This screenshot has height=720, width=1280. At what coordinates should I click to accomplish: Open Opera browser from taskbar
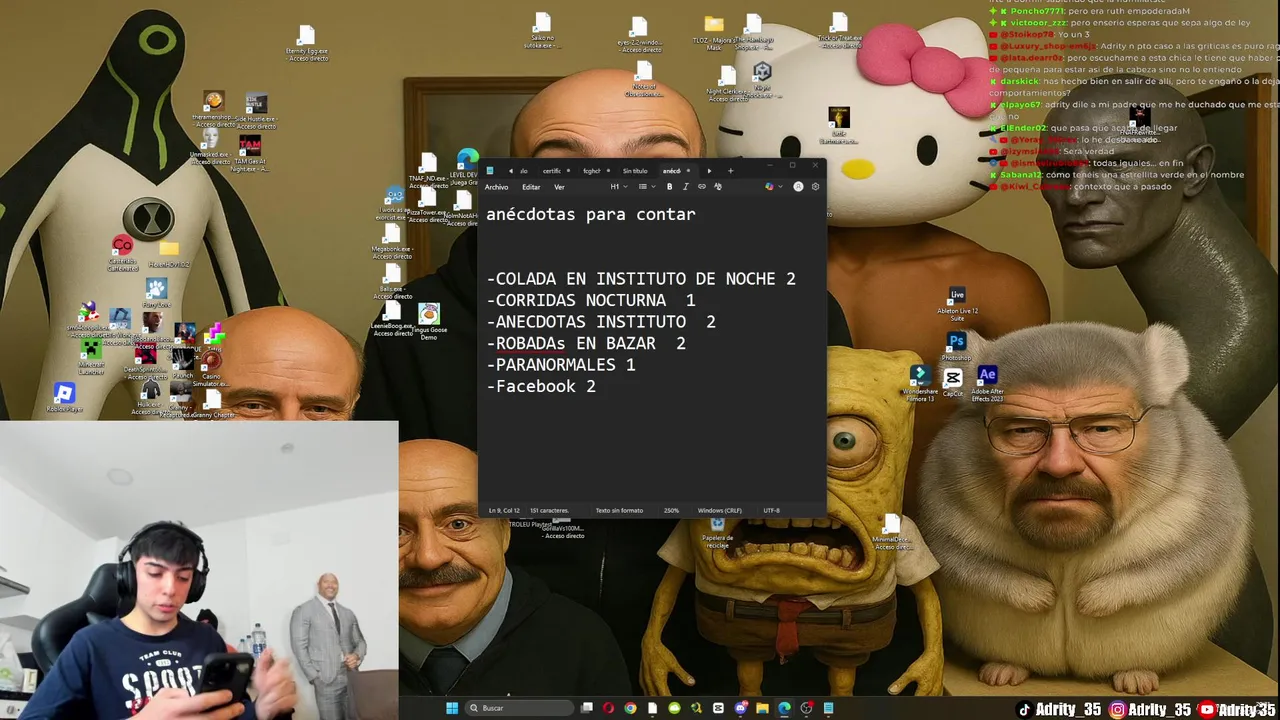point(608,708)
